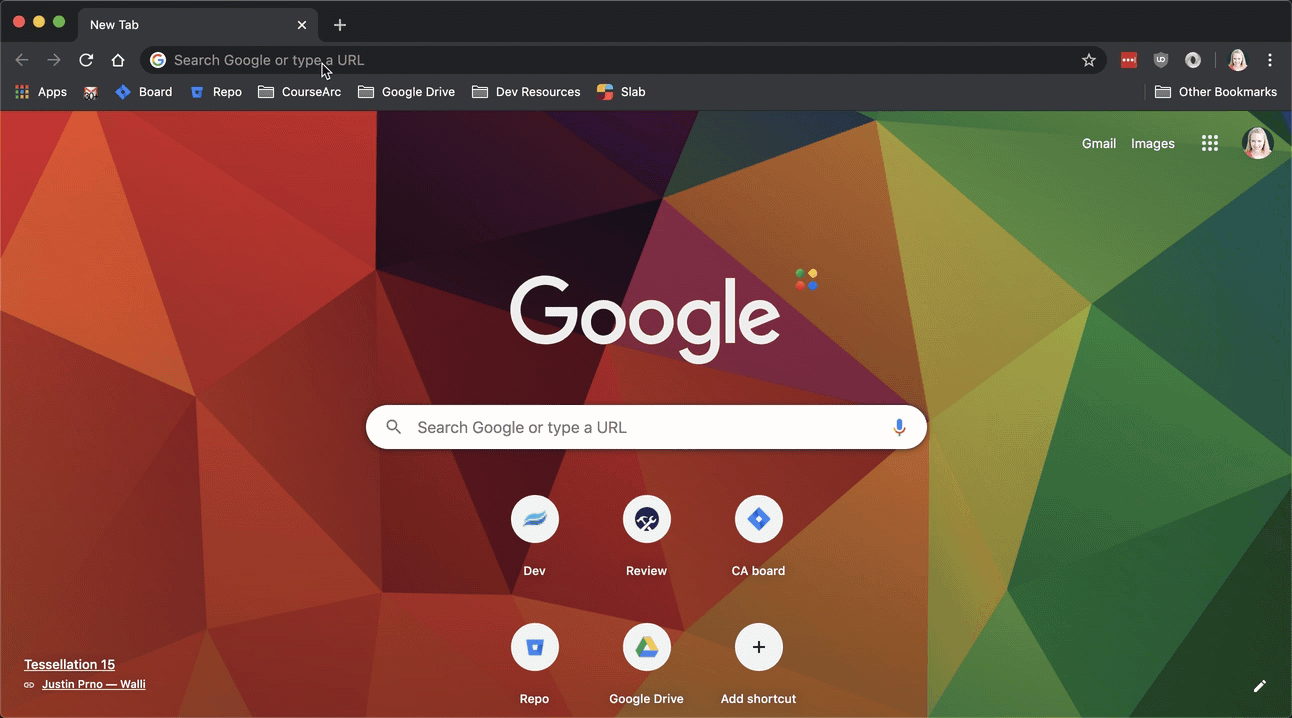Open the Chrome profile avatar in toolbar

(x=1238, y=60)
